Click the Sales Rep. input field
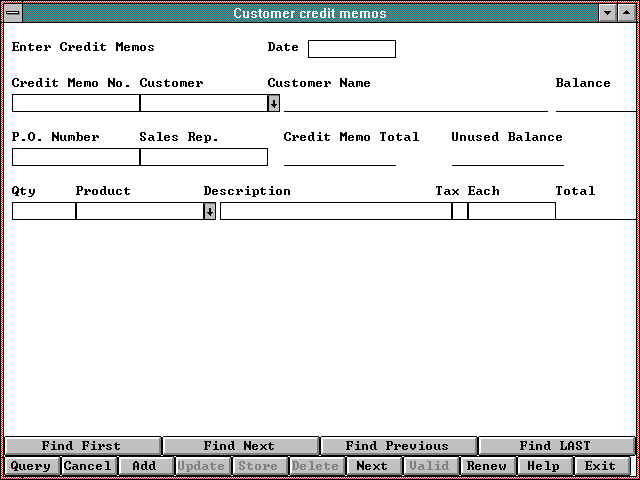 (203, 157)
